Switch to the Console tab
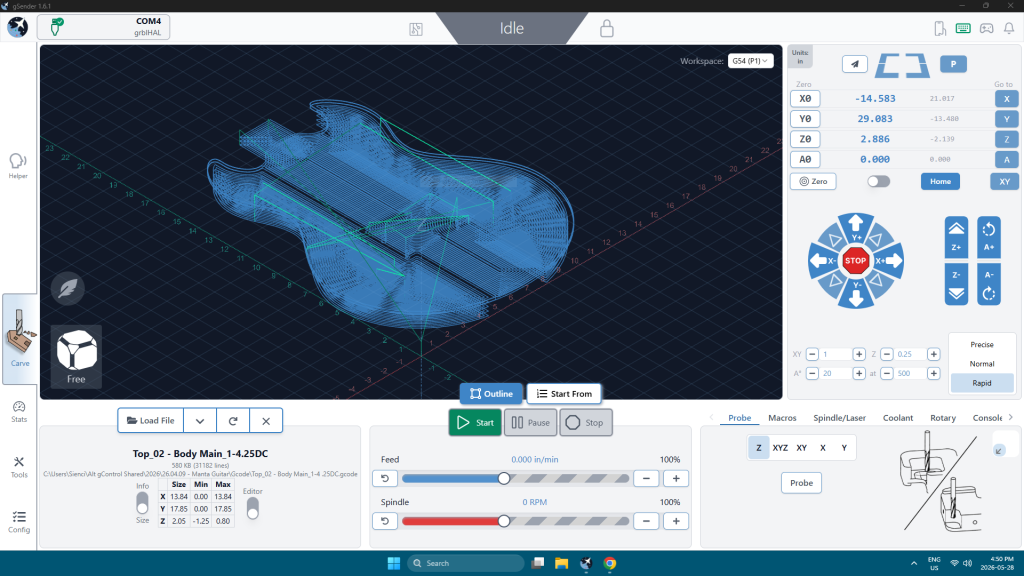This screenshot has width=1024, height=576. (987, 418)
